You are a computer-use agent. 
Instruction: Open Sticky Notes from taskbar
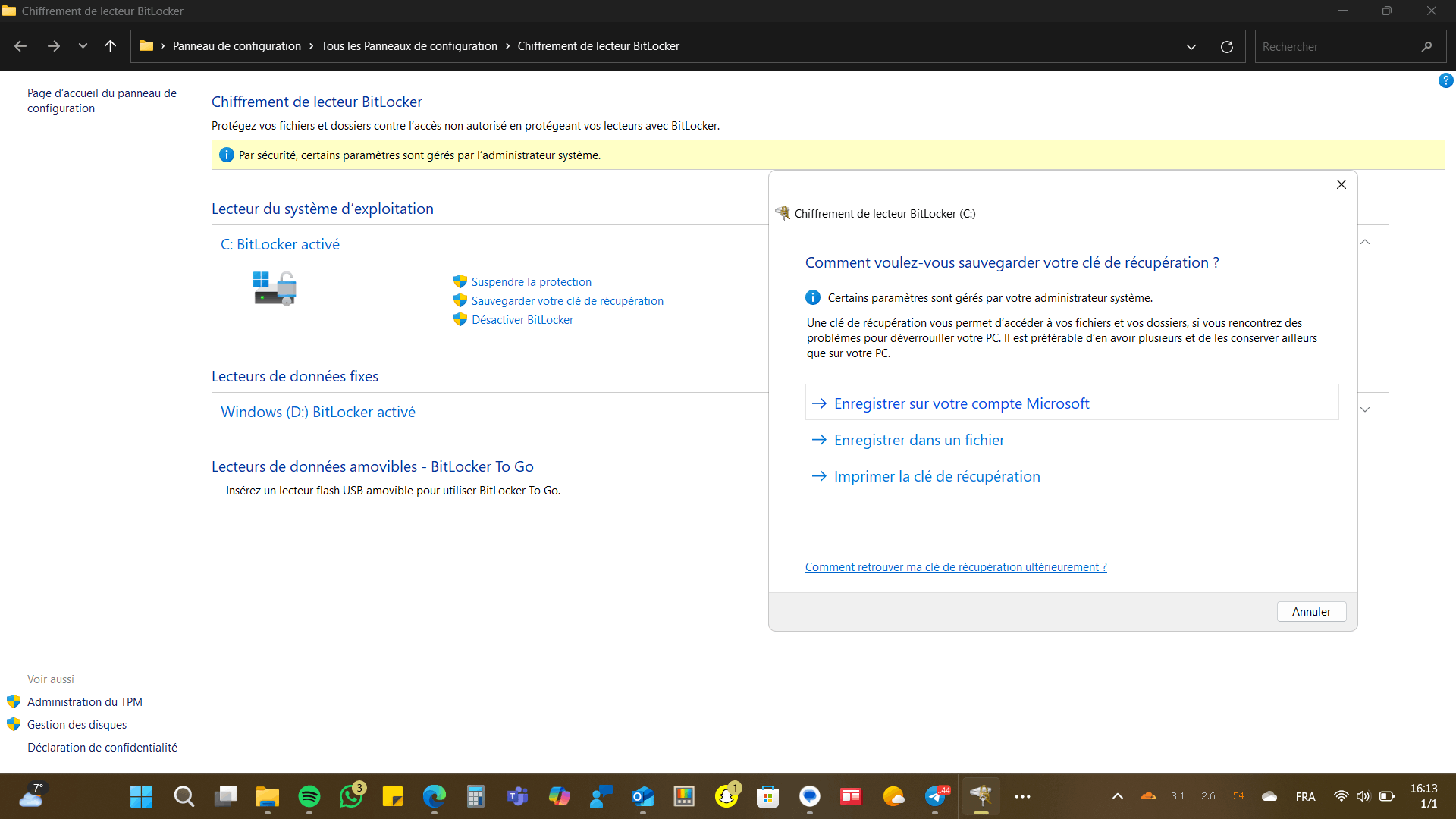393,796
